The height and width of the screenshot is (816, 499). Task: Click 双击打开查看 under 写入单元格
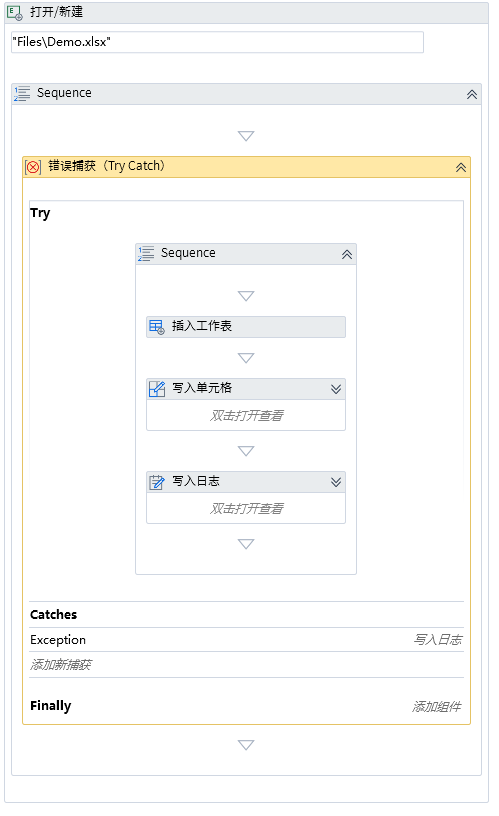click(246, 415)
